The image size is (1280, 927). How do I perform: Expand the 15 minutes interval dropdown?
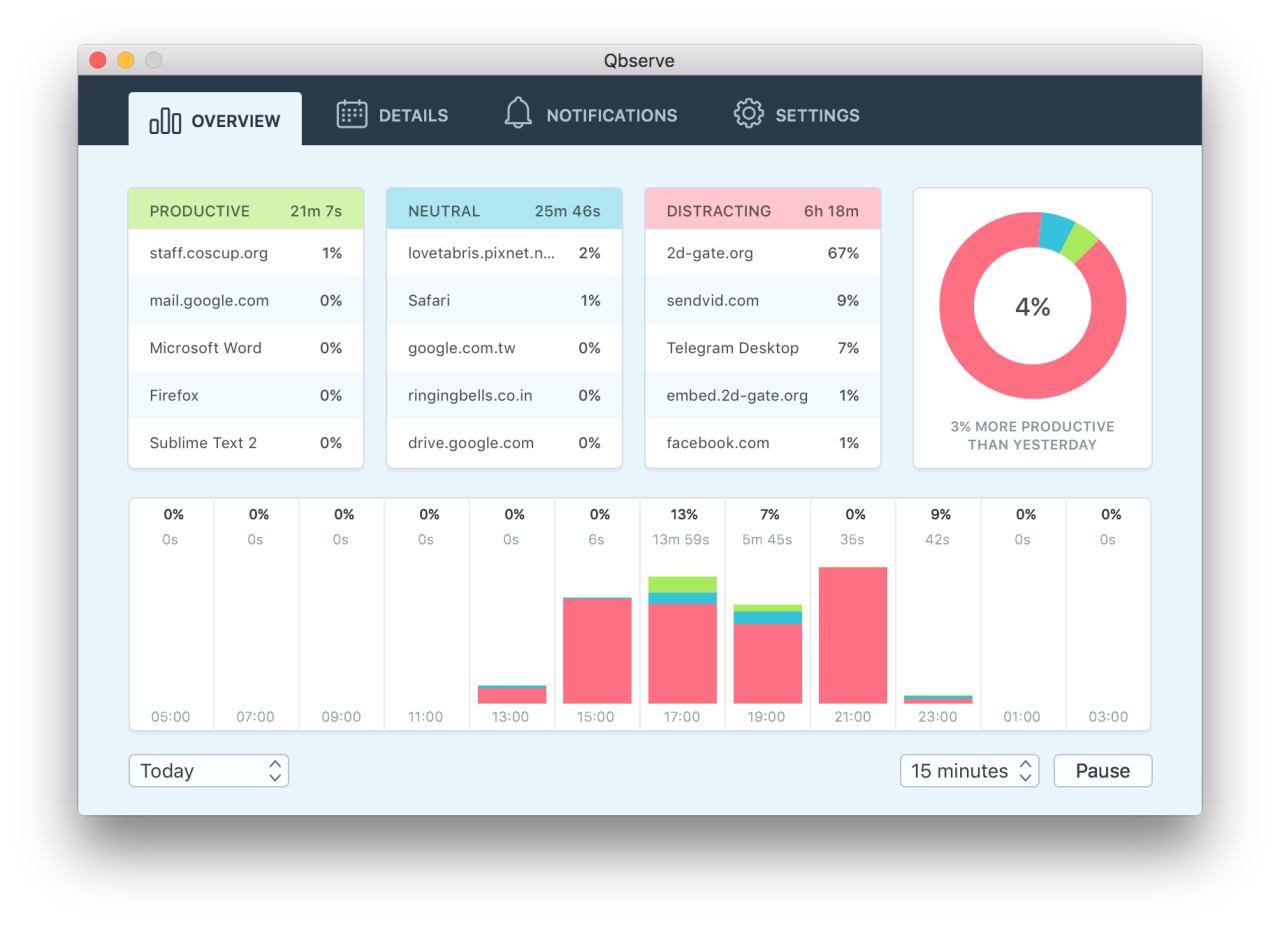pos(969,771)
